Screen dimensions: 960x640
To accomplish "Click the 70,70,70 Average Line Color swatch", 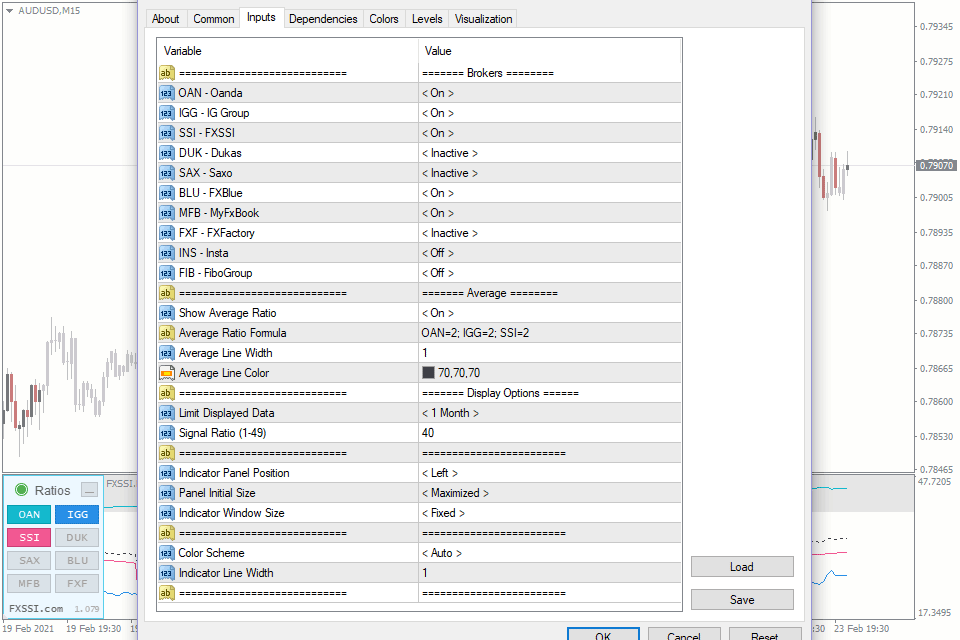I will pos(428,373).
